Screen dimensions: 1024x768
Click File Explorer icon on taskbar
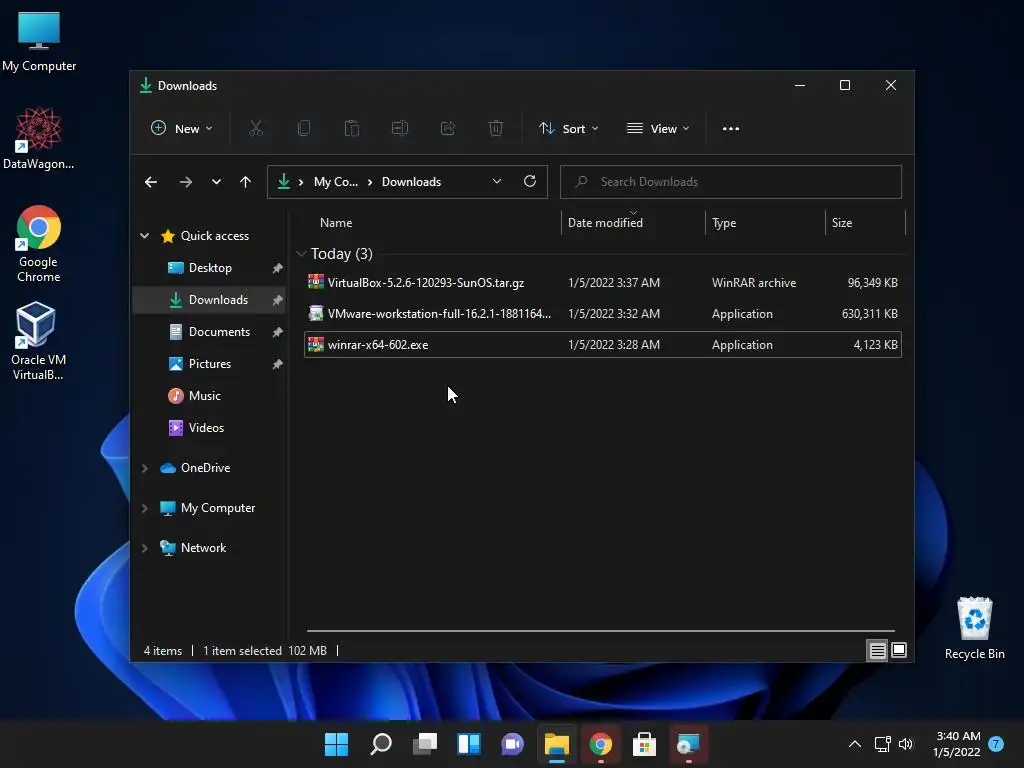pos(557,744)
